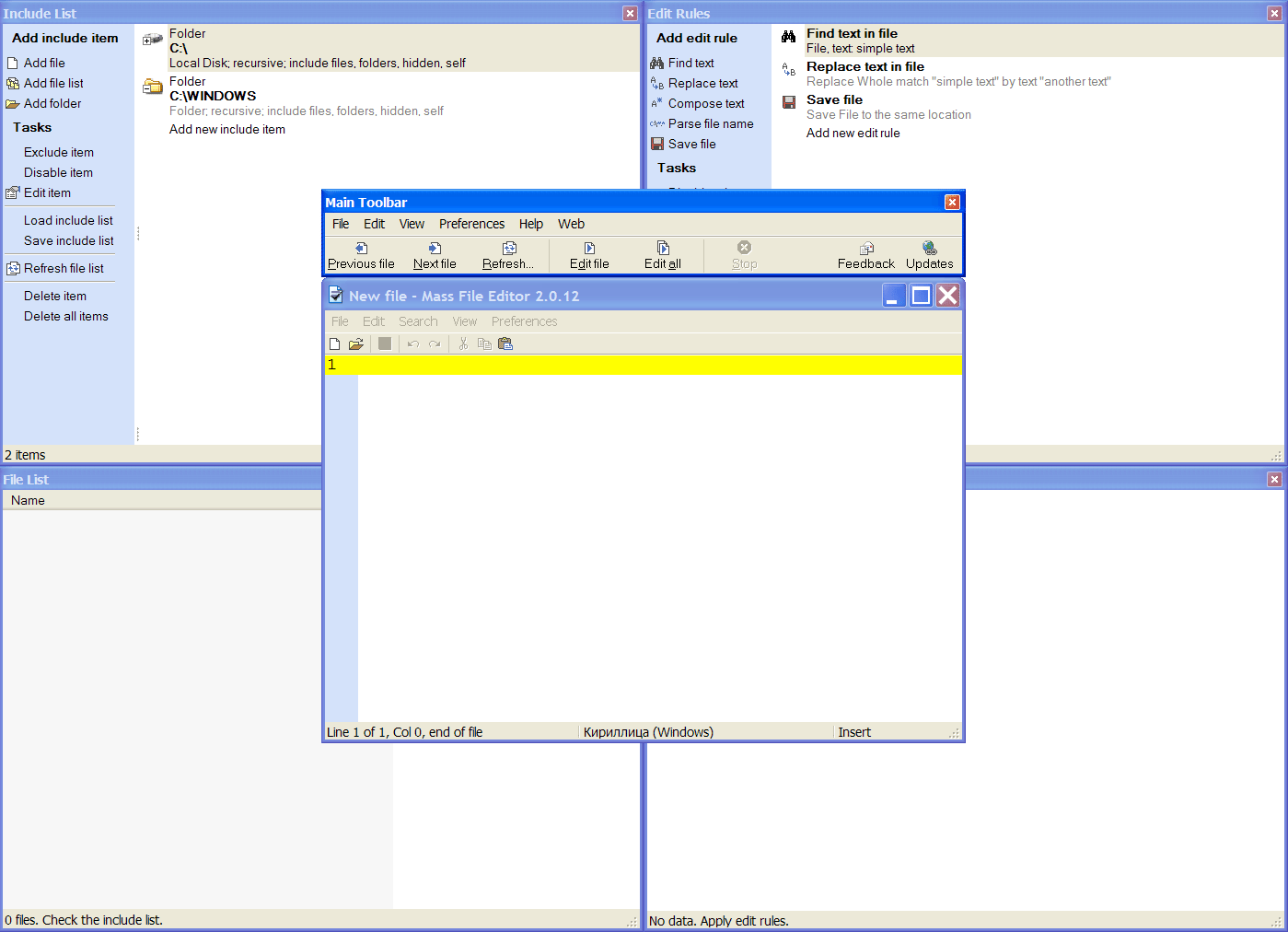
Task: Click the Redo icon in editor toolbar
Action: [435, 344]
